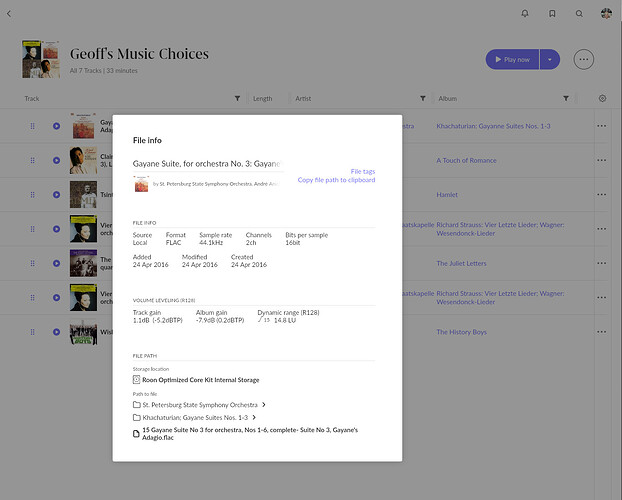Expand the Play now dropdown arrow
Screen dimensions: 622x500
point(549,60)
